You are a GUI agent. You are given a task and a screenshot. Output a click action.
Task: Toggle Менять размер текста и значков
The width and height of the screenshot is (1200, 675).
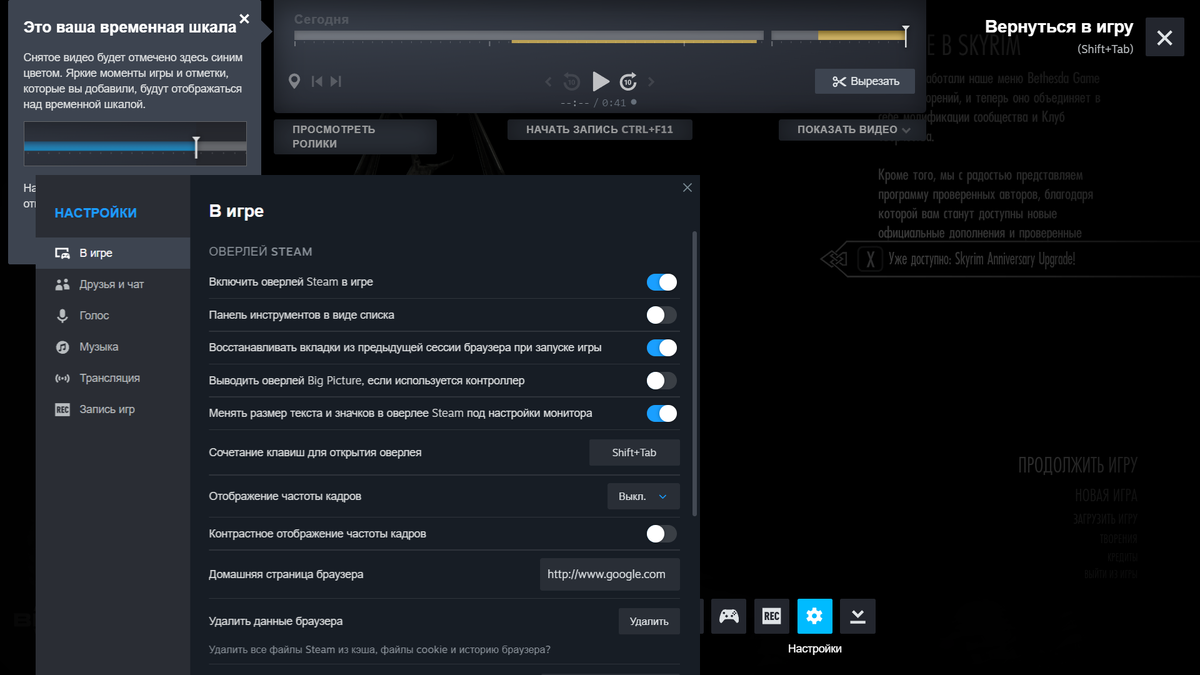pyautogui.click(x=661, y=413)
